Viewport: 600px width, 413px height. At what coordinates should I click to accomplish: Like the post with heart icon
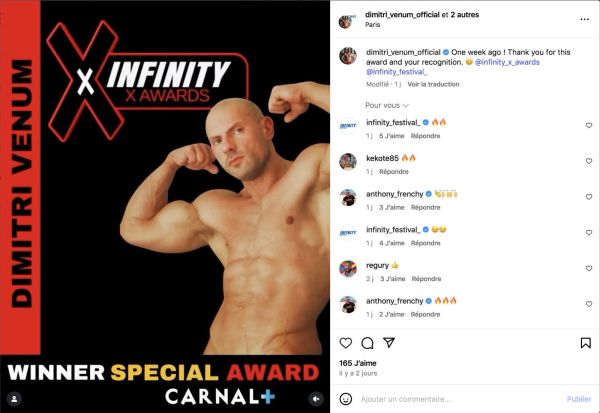click(x=346, y=343)
